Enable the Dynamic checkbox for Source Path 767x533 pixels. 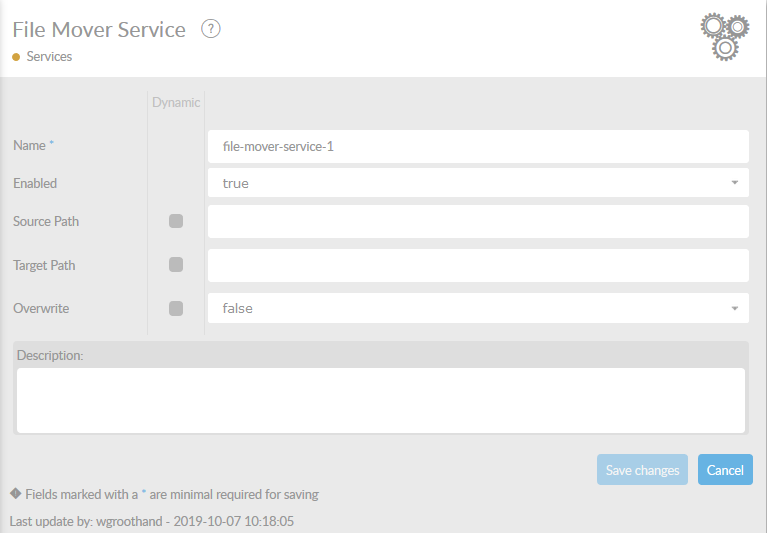coord(176,221)
